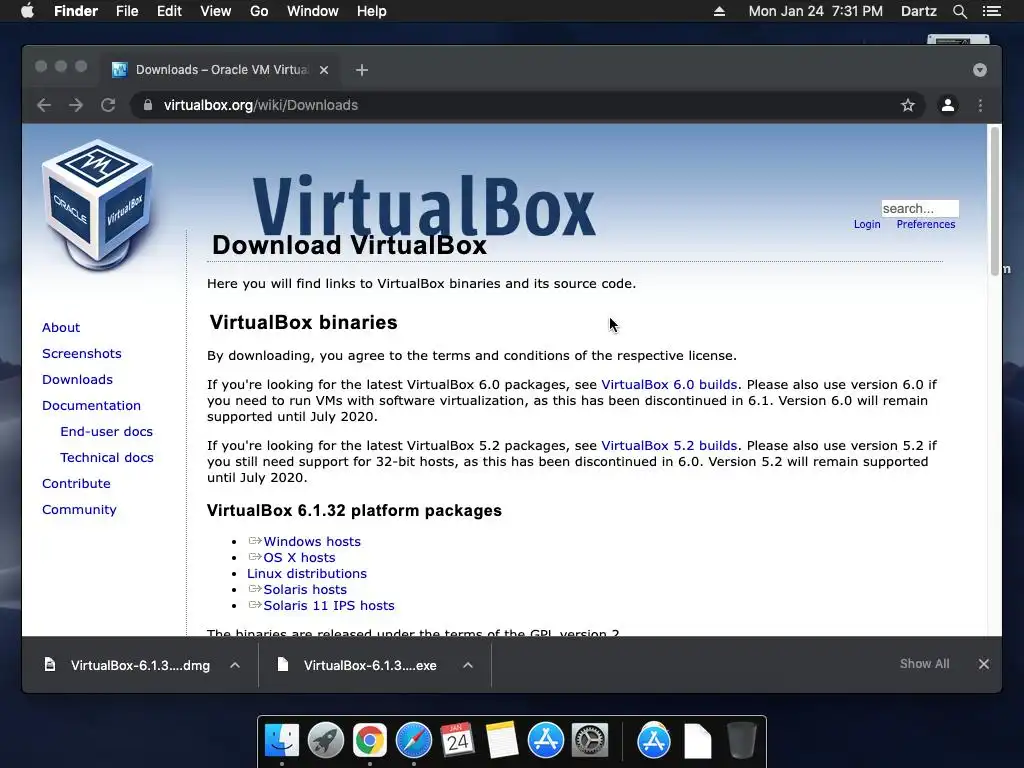The image size is (1024, 768).
Task: Follow the VirtualBox 5.2 builds link
Action: tap(669, 446)
